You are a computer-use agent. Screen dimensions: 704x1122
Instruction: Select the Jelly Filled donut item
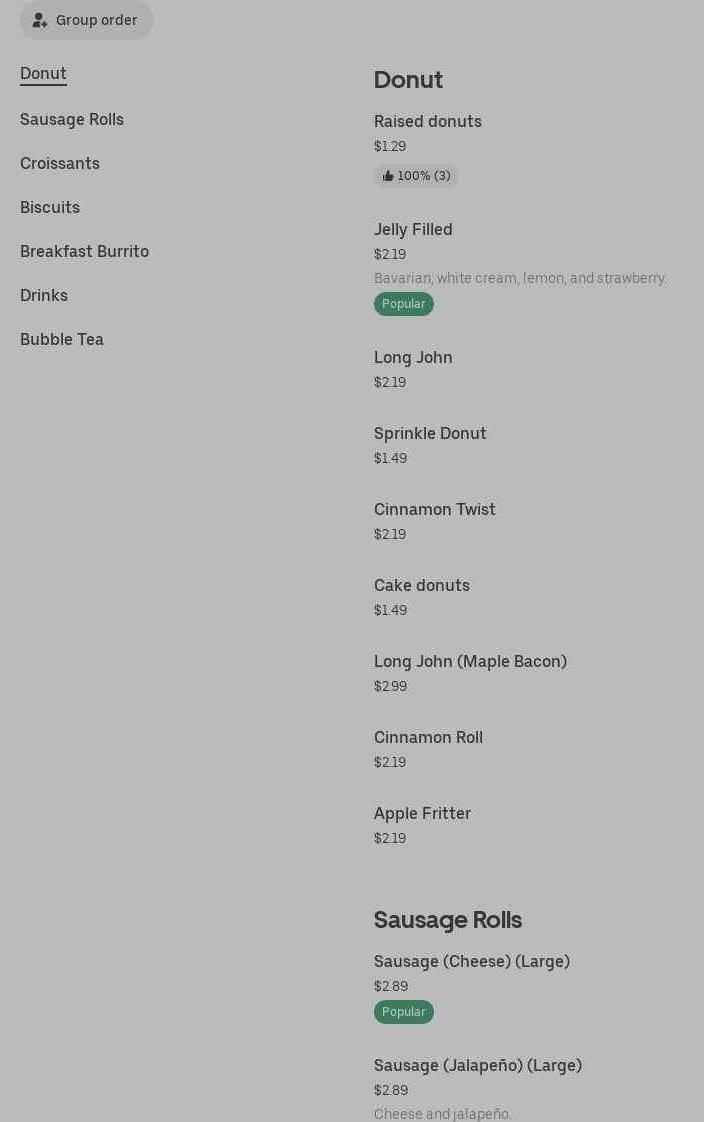pyautogui.click(x=413, y=230)
